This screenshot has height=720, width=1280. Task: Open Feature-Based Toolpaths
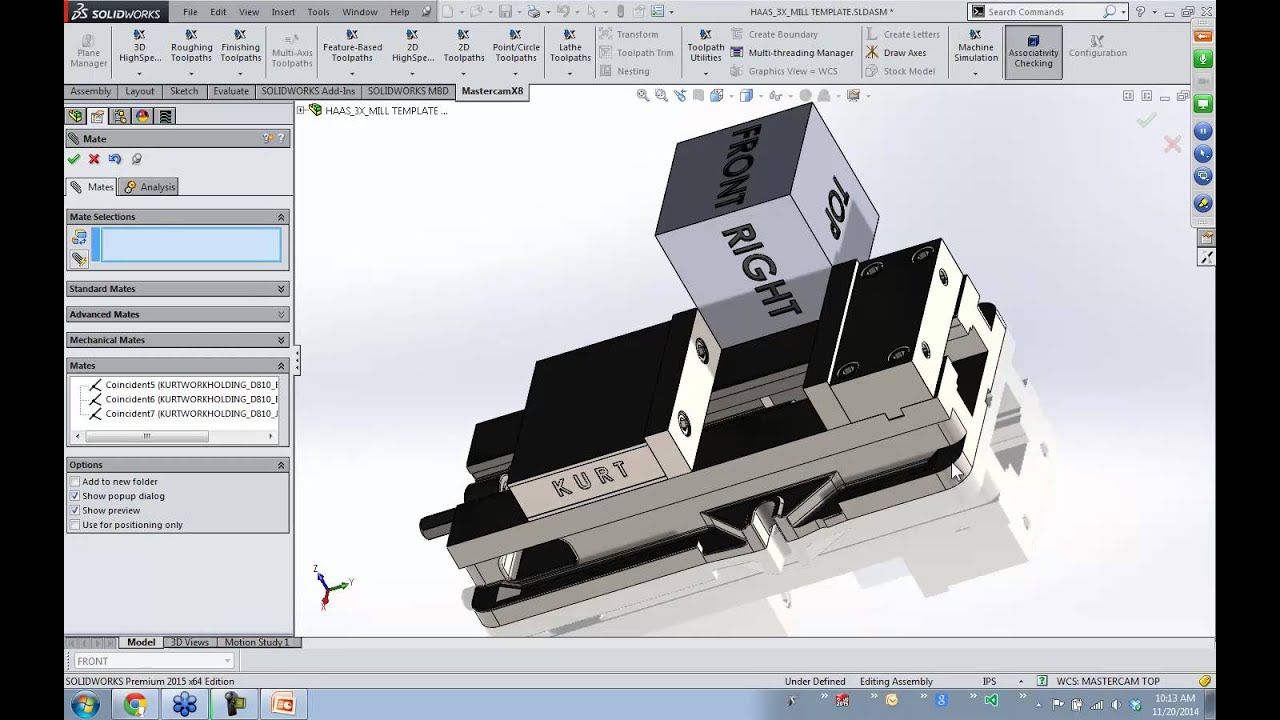352,52
